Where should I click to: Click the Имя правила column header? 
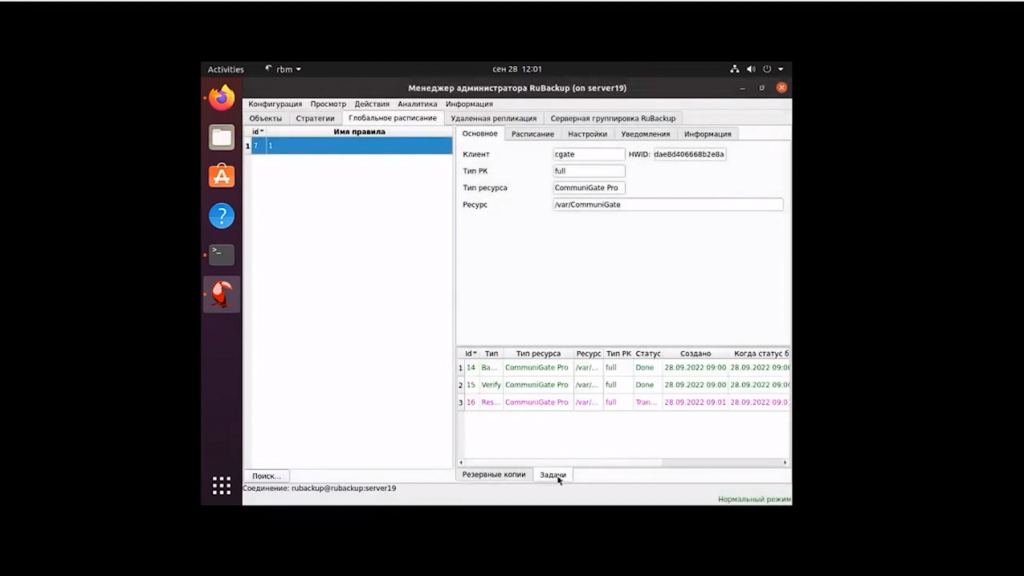pos(359,132)
